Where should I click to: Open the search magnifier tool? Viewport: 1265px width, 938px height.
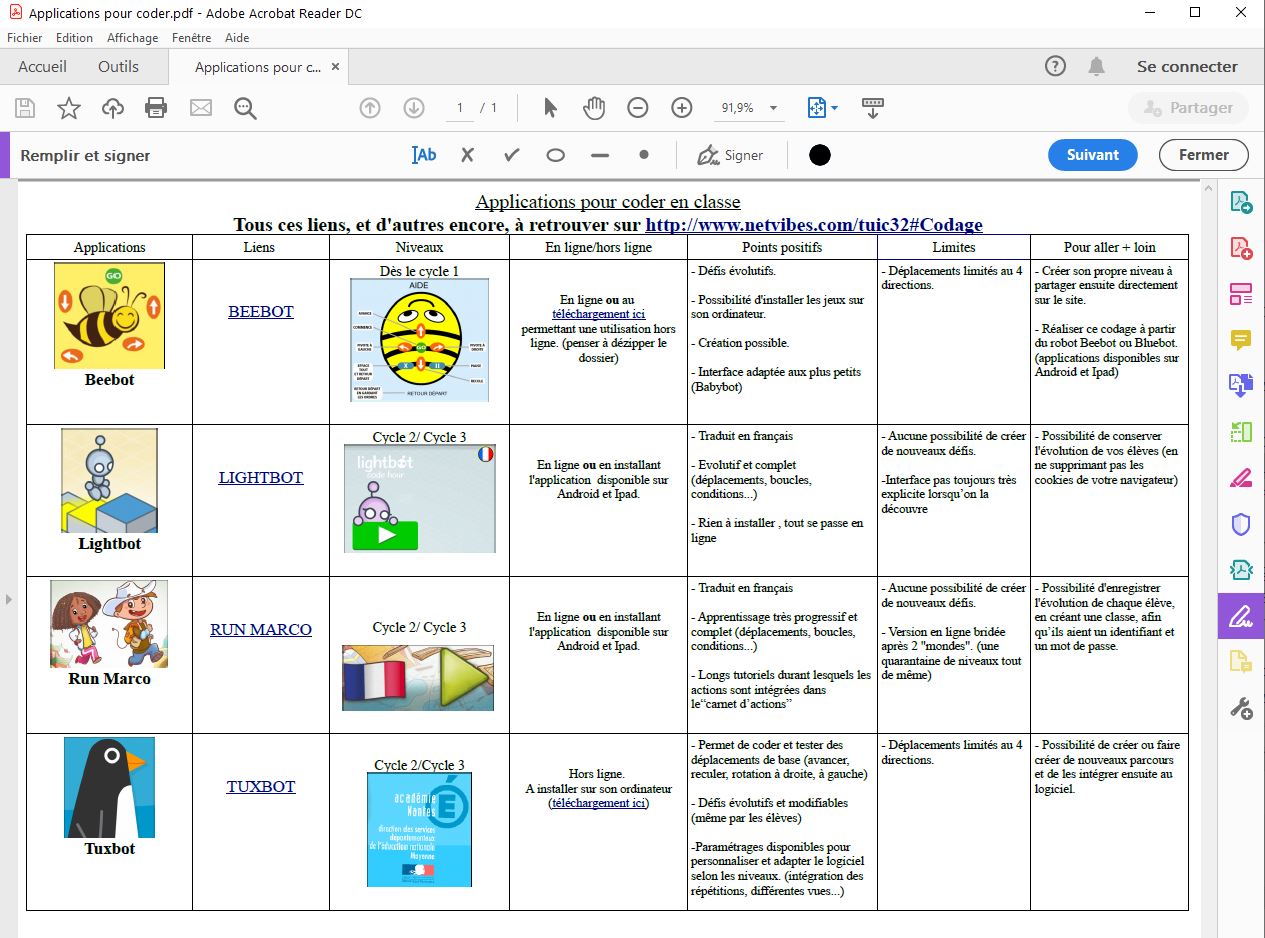pyautogui.click(x=245, y=108)
